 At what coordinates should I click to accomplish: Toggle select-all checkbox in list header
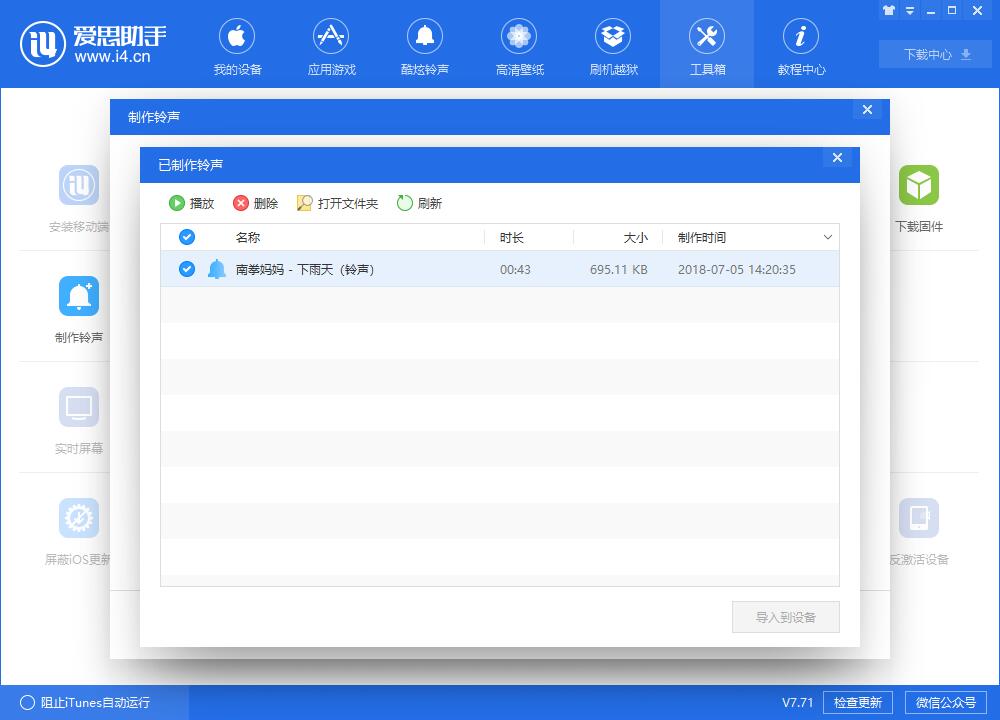tap(186, 237)
